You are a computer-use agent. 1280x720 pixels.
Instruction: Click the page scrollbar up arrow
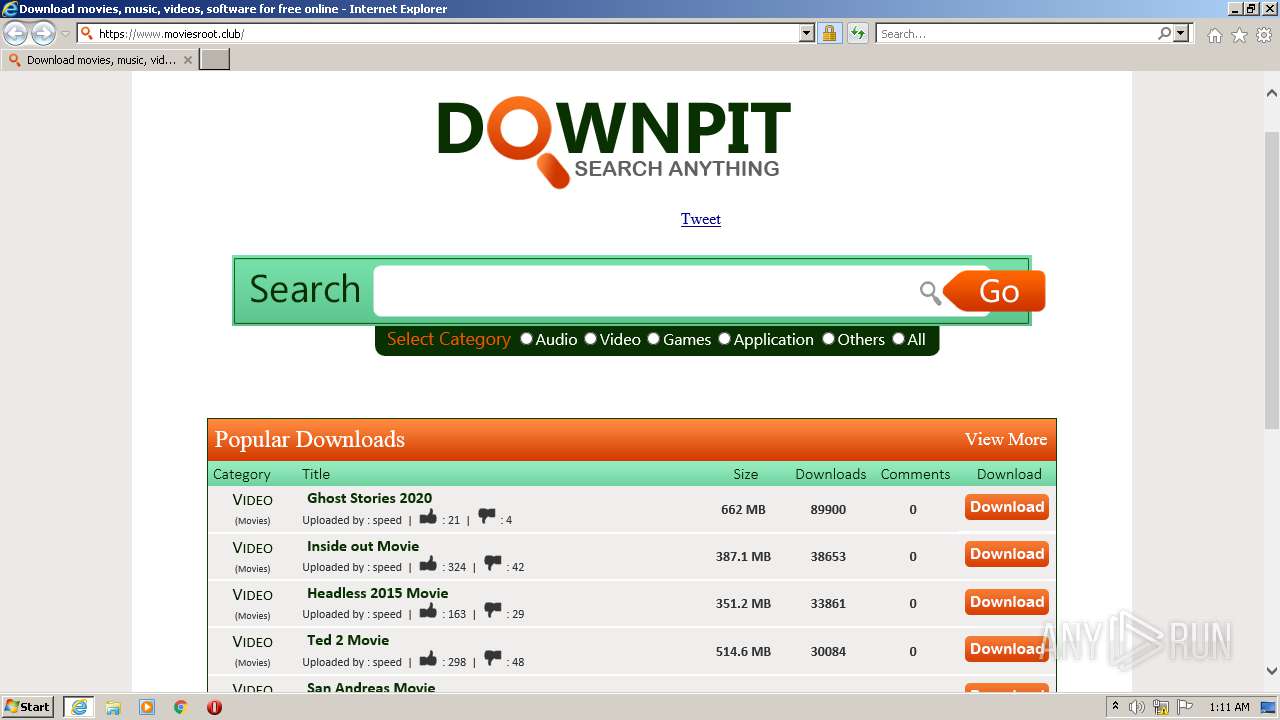1271,93
